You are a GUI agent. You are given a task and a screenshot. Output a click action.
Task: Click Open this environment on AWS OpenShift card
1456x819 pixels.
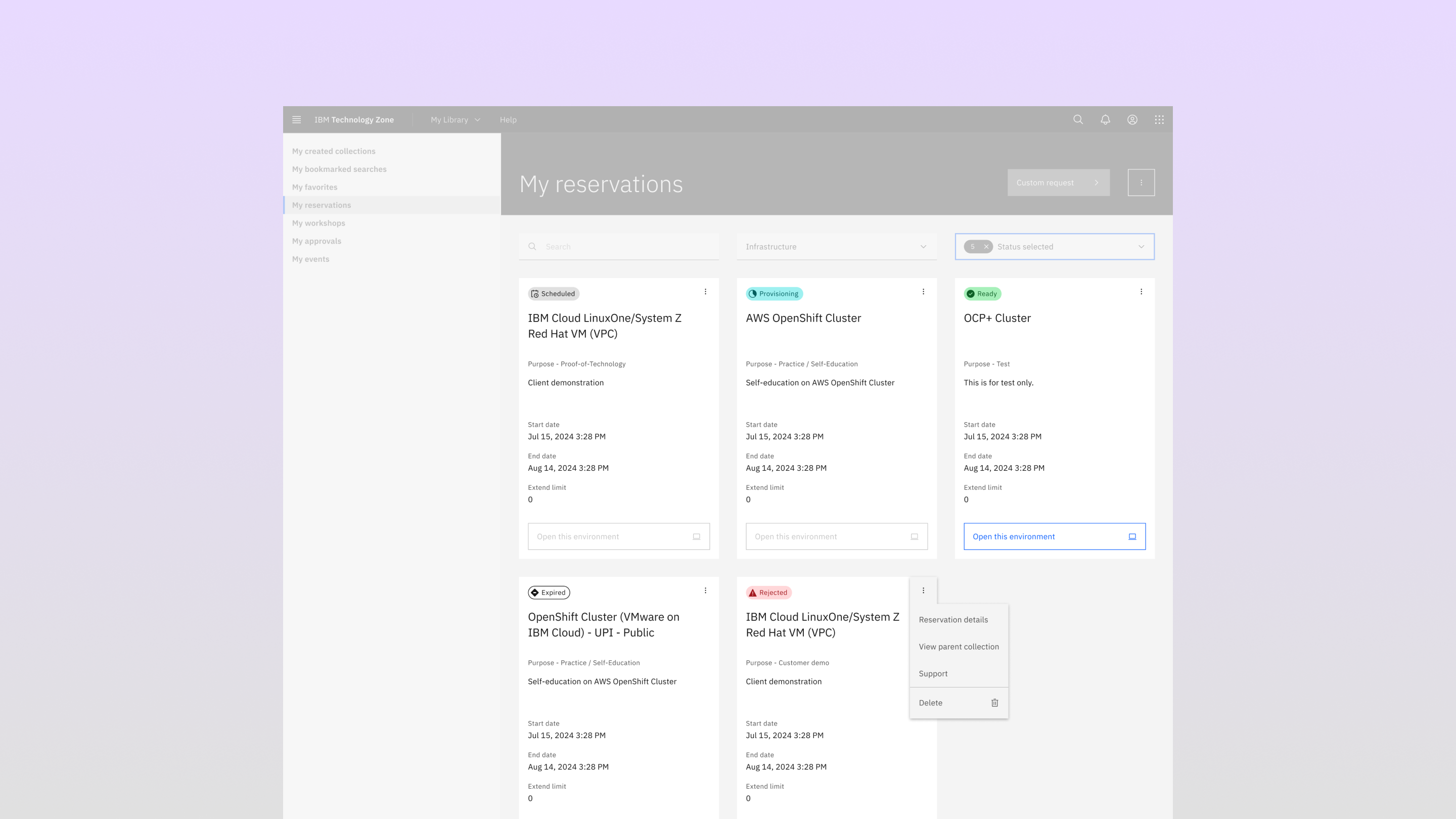pyautogui.click(x=837, y=537)
